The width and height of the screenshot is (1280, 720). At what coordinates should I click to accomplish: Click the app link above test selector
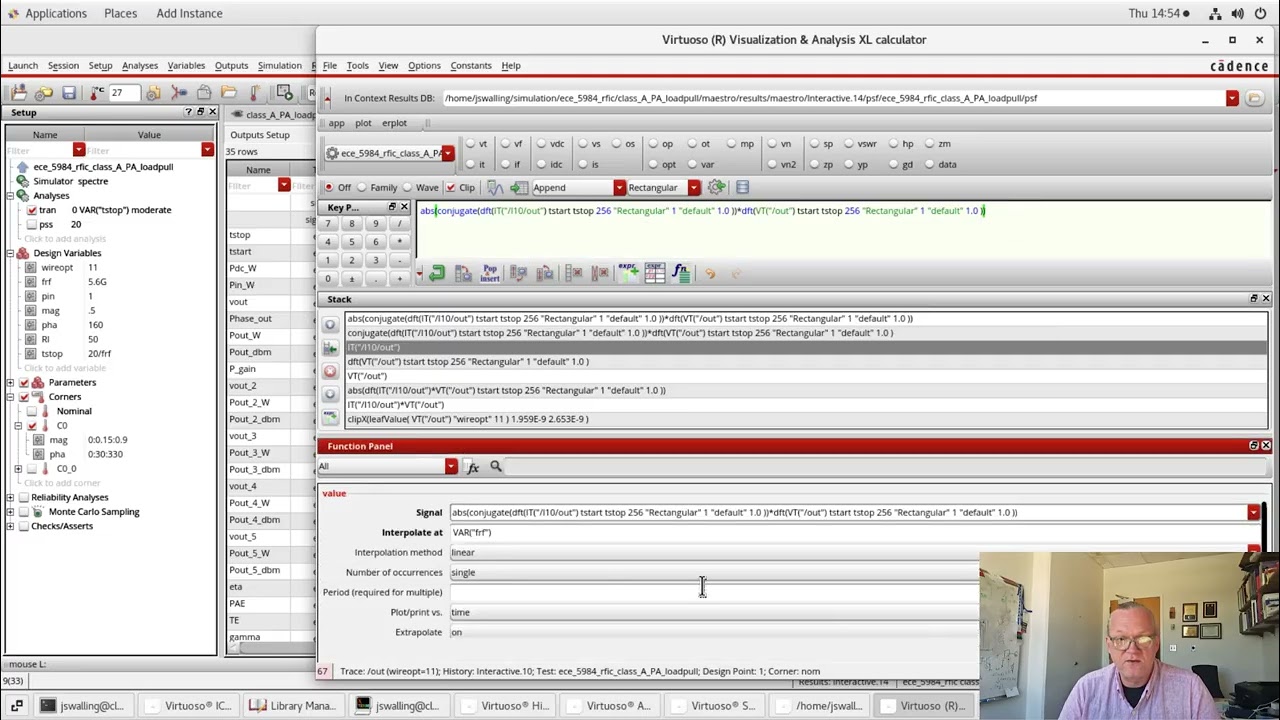point(337,123)
